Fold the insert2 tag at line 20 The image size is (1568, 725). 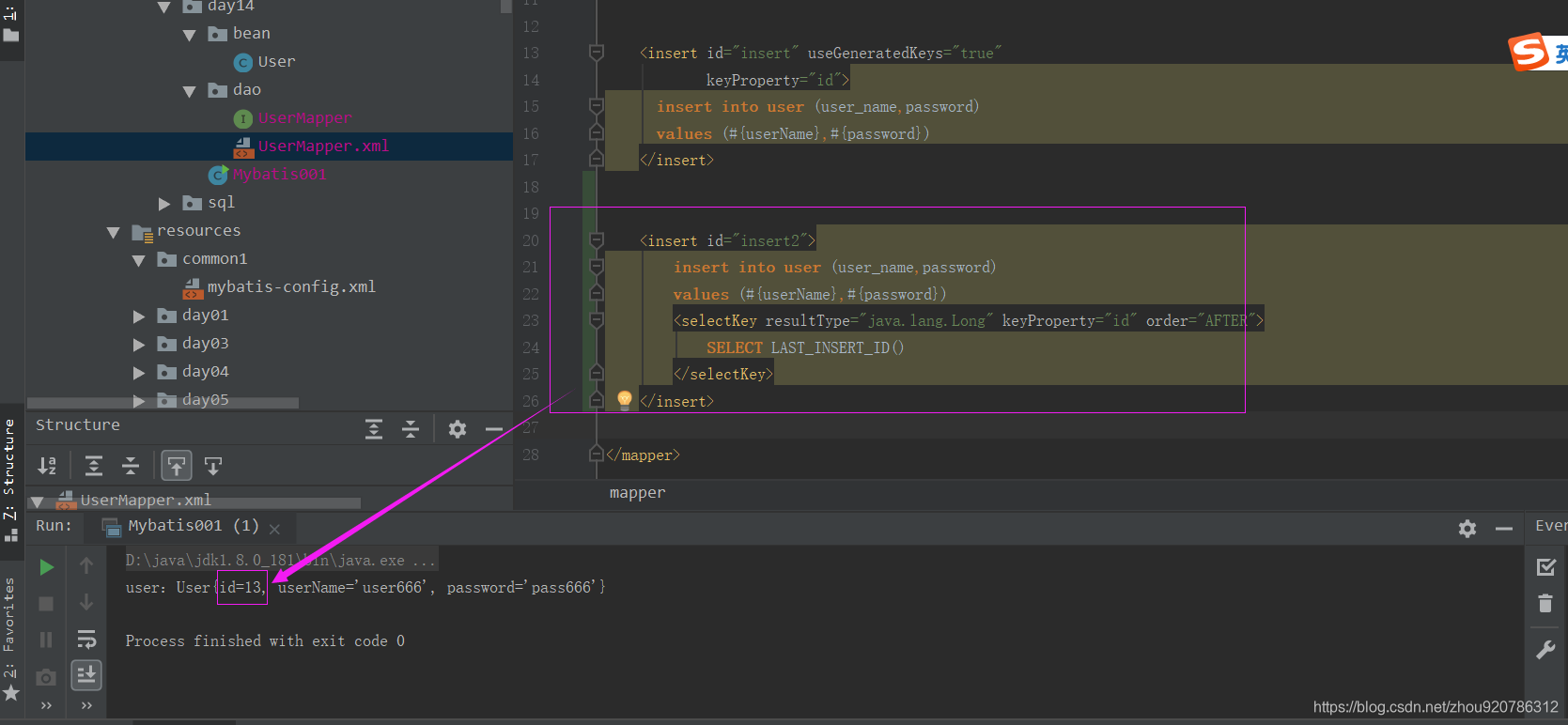(x=596, y=240)
